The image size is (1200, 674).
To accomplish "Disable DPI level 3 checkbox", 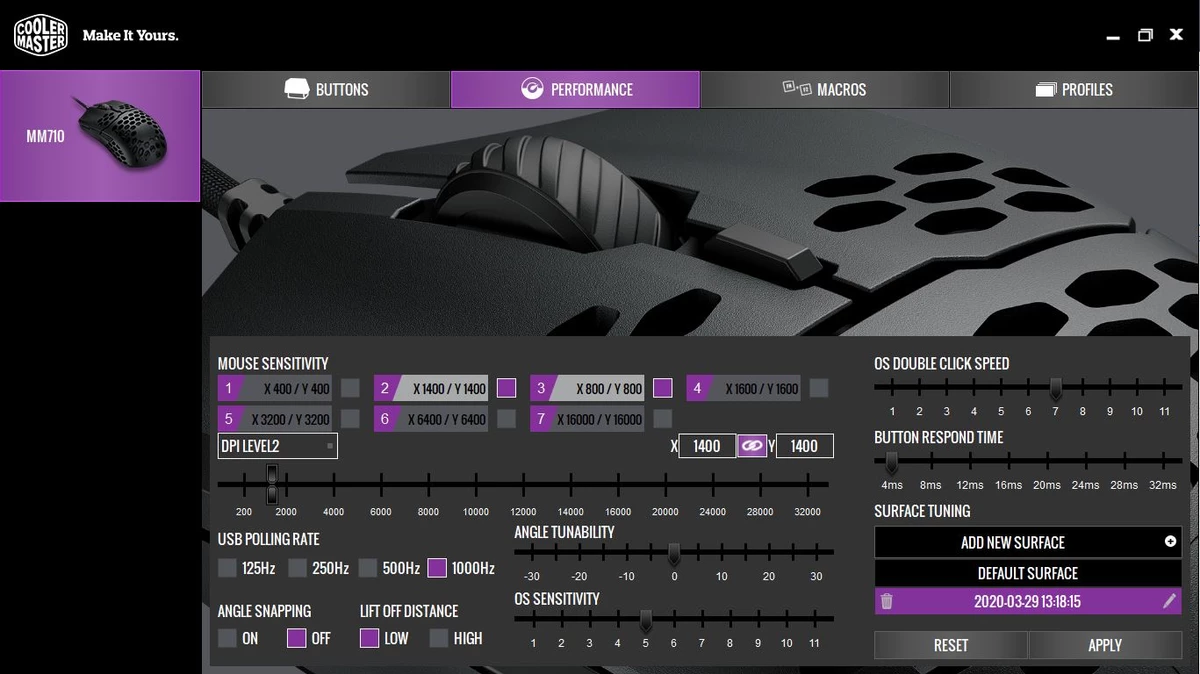I will [662, 388].
